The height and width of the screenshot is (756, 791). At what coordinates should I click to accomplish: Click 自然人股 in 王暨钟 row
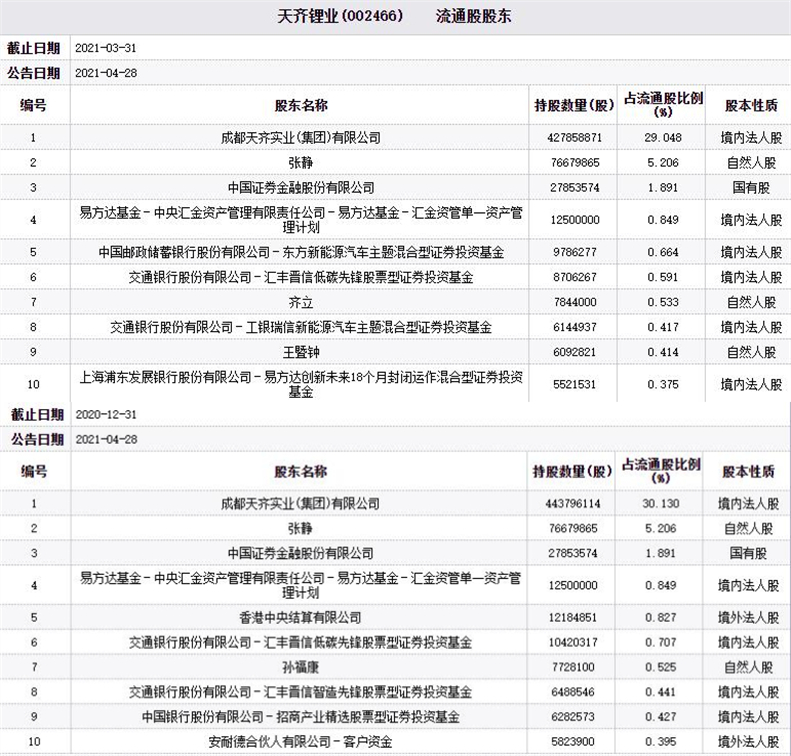(x=751, y=352)
